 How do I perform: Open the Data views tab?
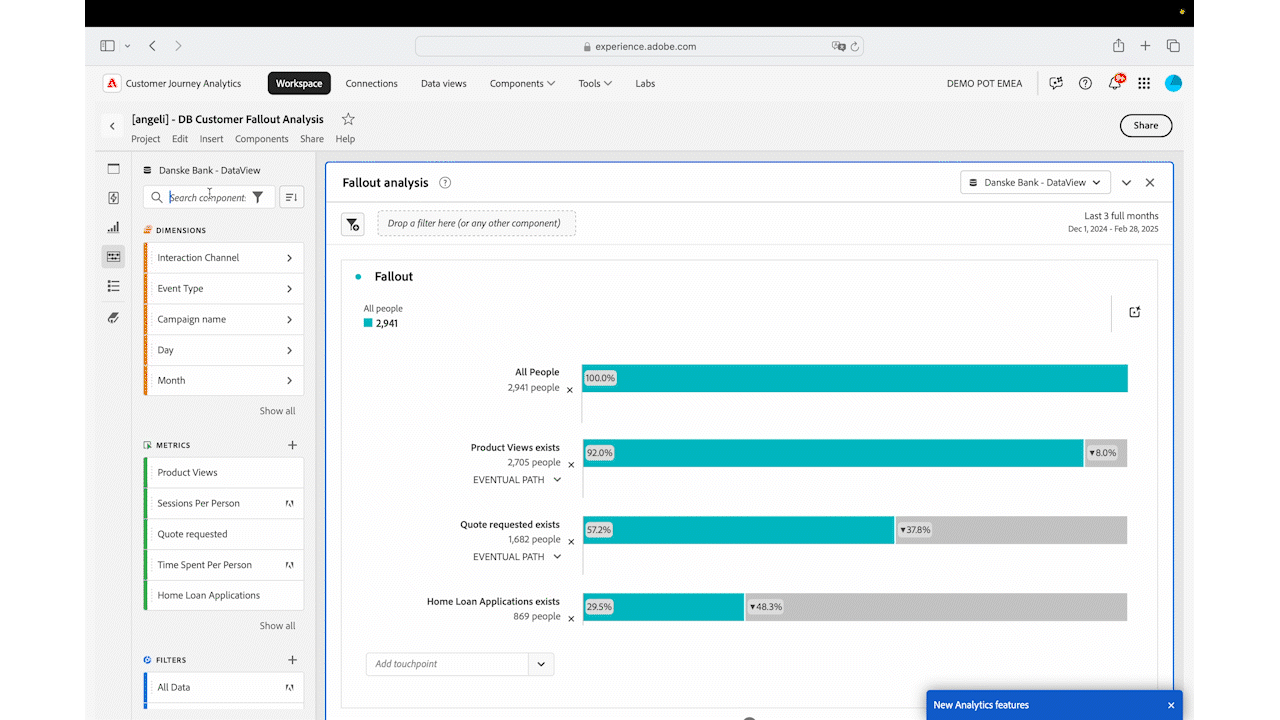444,84
